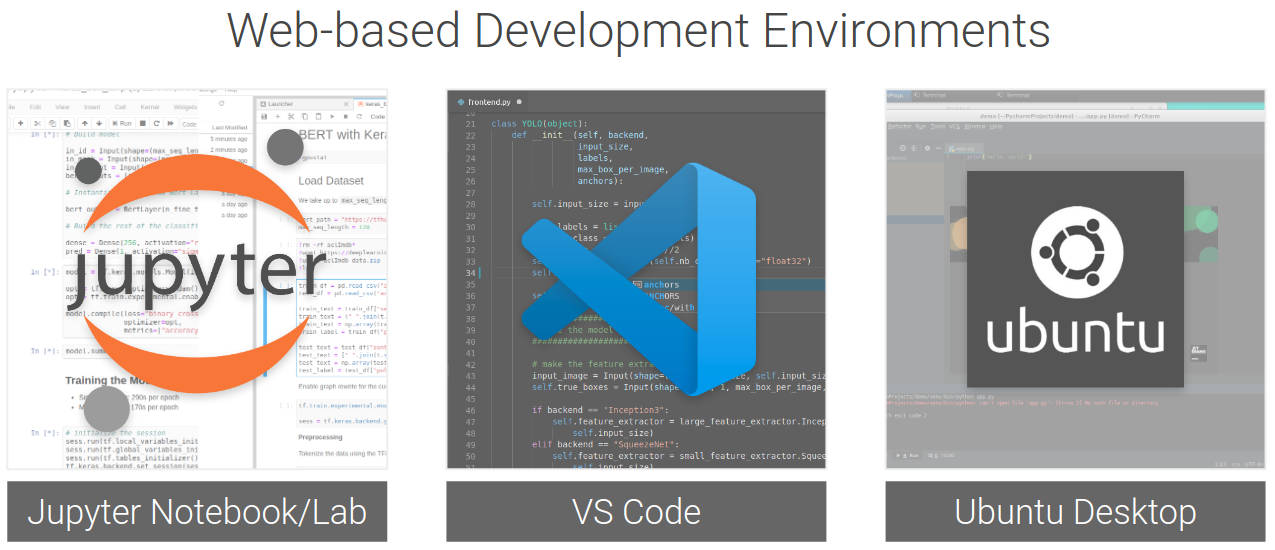Image resolution: width=1275 pixels, height=550 pixels.
Task: Click the 'class YOLO(object):' code line
Action: pyautogui.click(x=540, y=124)
